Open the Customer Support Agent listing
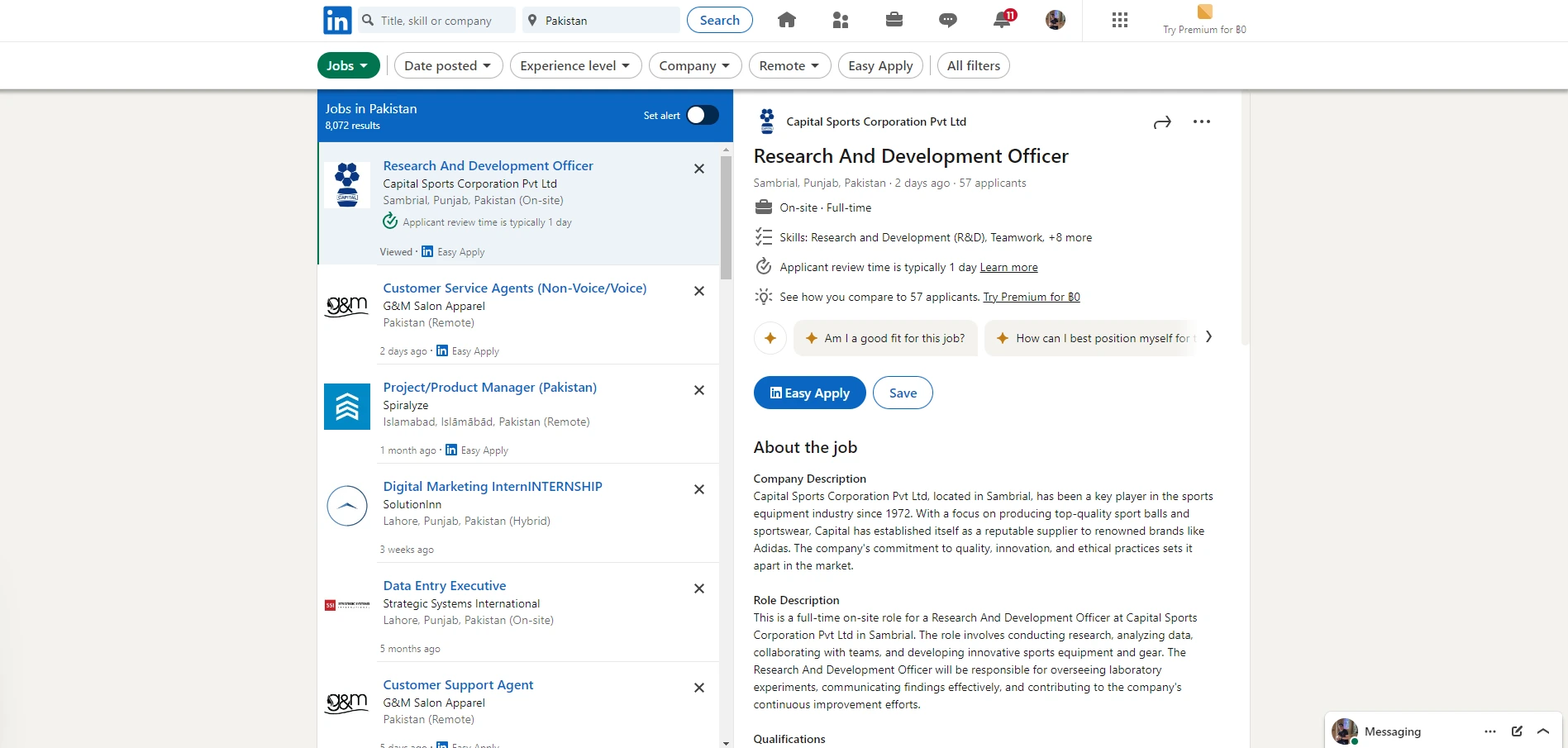This screenshot has width=1568, height=748. coord(458,684)
